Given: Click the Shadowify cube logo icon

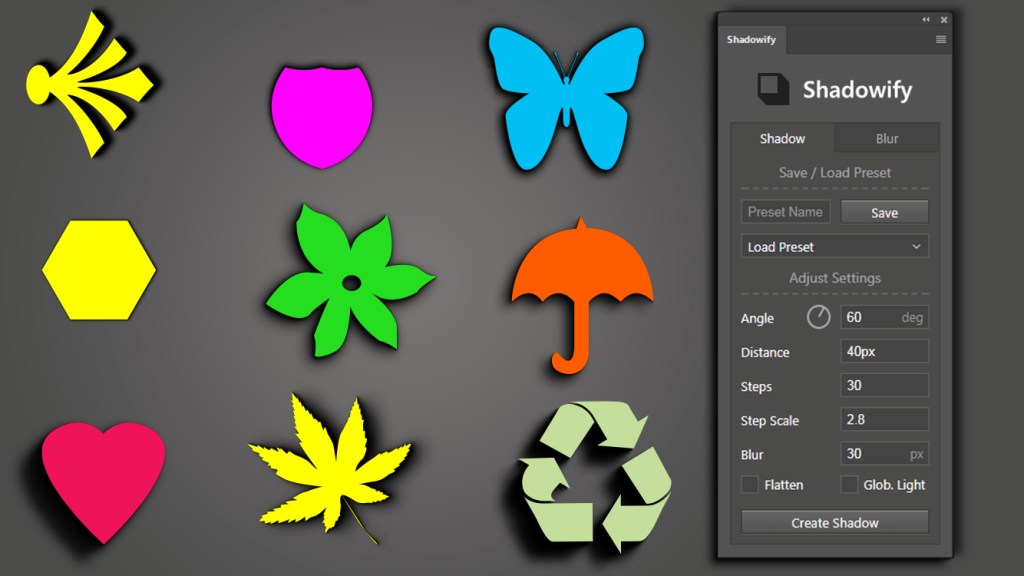Looking at the screenshot, I should 773,89.
